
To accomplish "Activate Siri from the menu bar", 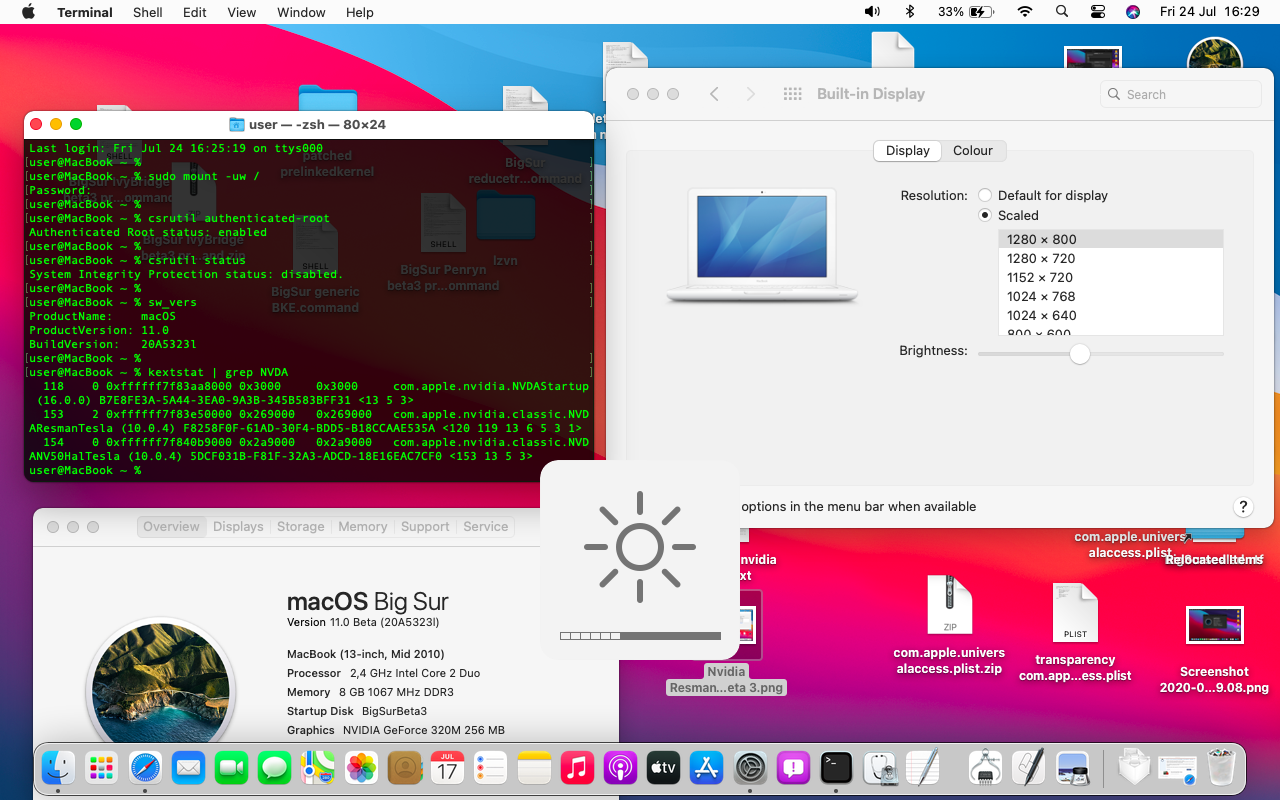I will click(1133, 12).
